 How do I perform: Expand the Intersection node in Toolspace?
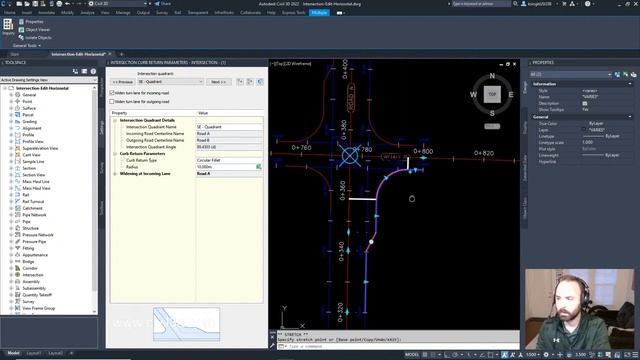coord(11,275)
